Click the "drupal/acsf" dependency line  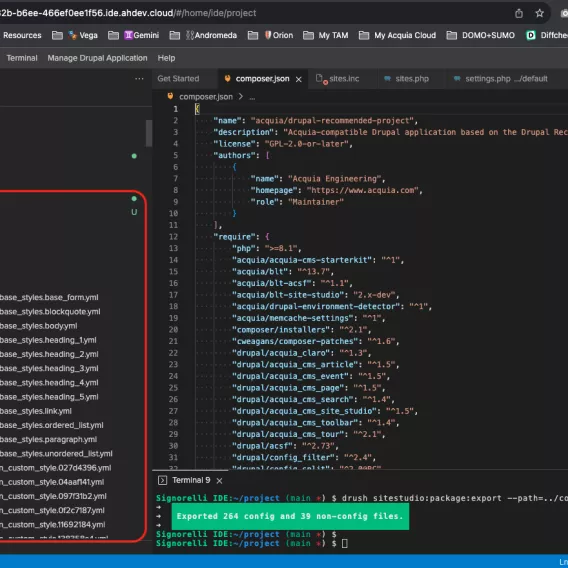click(285, 446)
